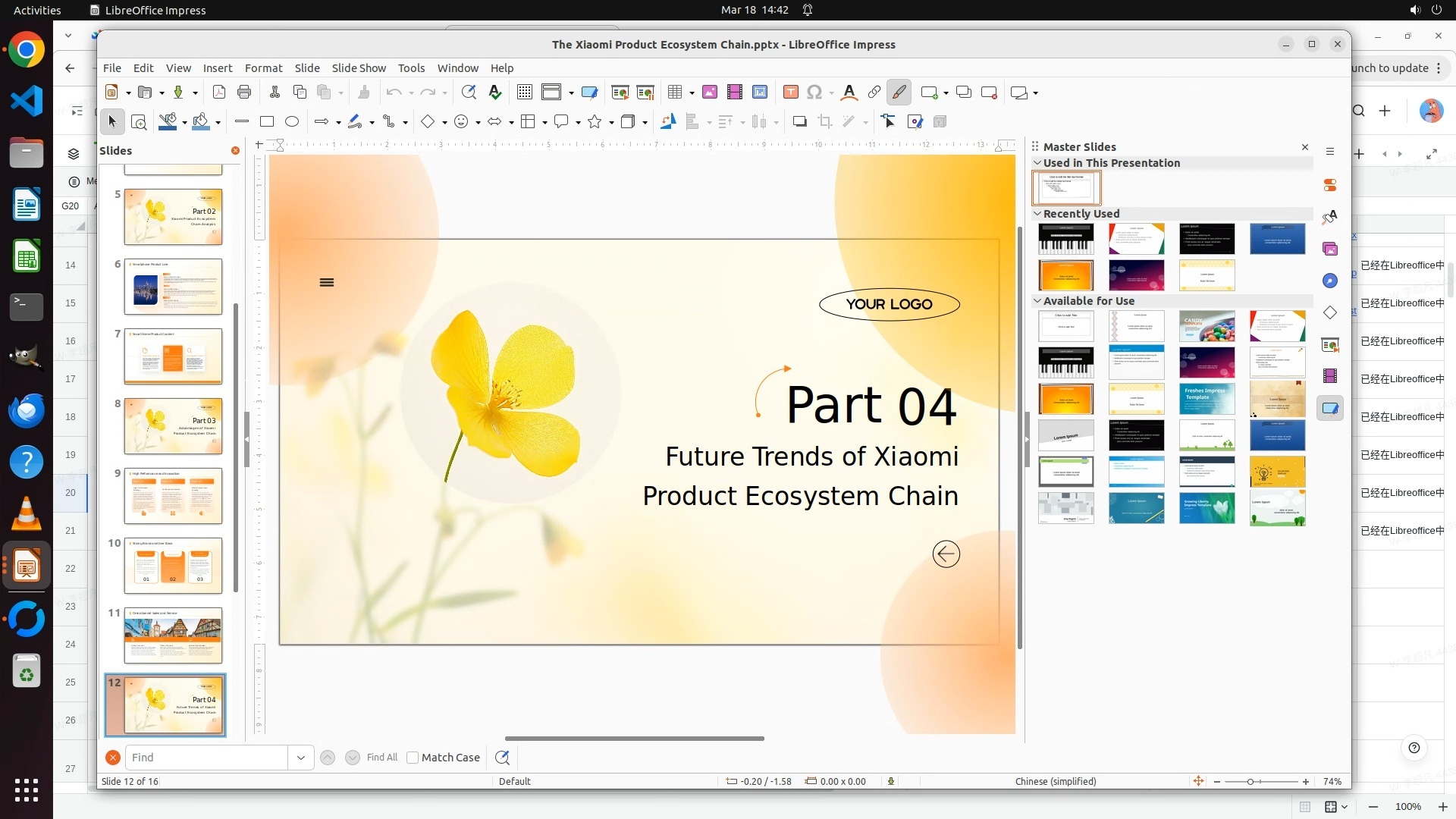Click the Crop Image tool icon
This screenshot has height=819, width=1456.
(825, 121)
